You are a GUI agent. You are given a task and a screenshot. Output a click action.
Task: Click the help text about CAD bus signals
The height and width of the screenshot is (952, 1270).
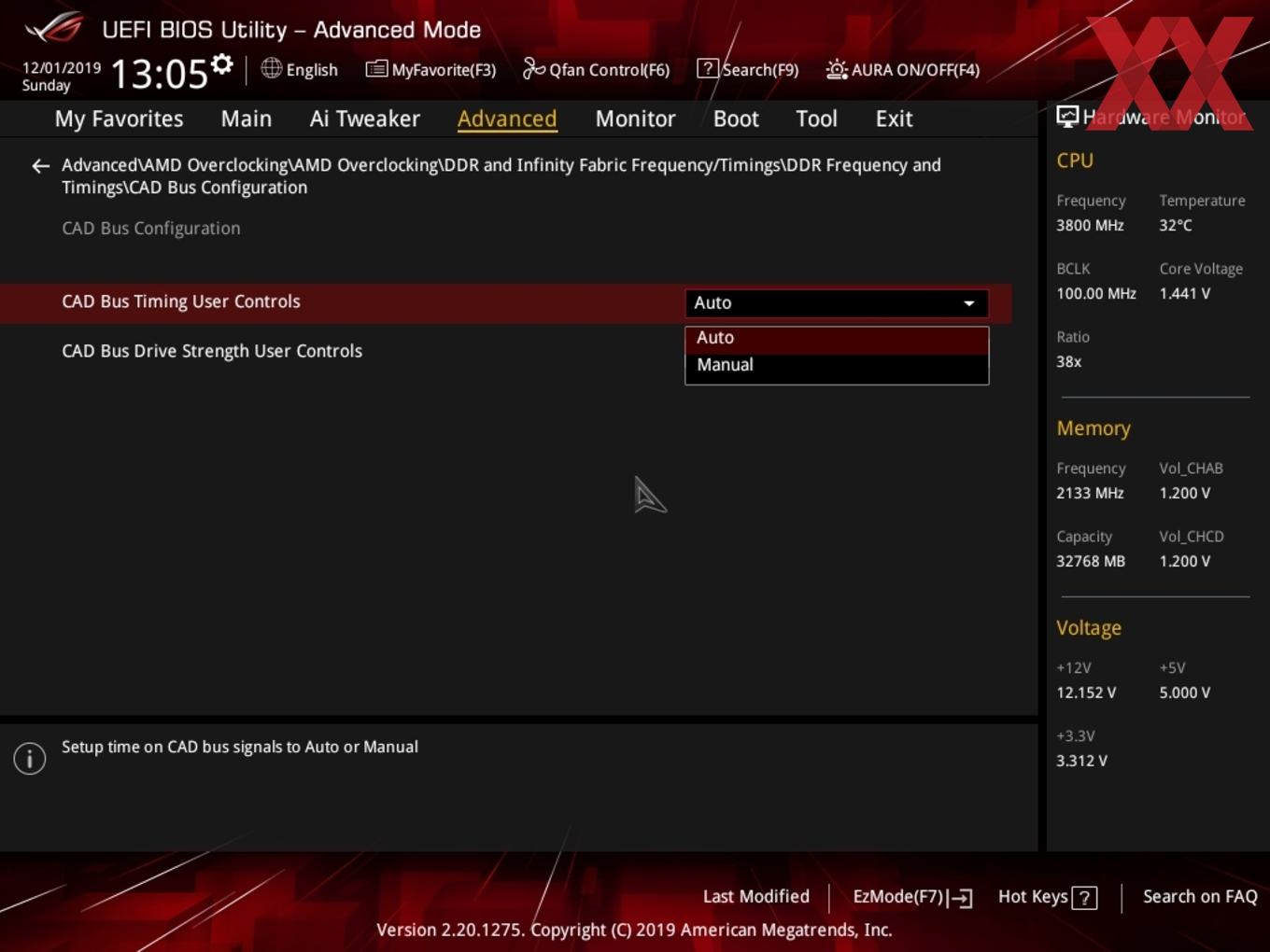pos(240,747)
